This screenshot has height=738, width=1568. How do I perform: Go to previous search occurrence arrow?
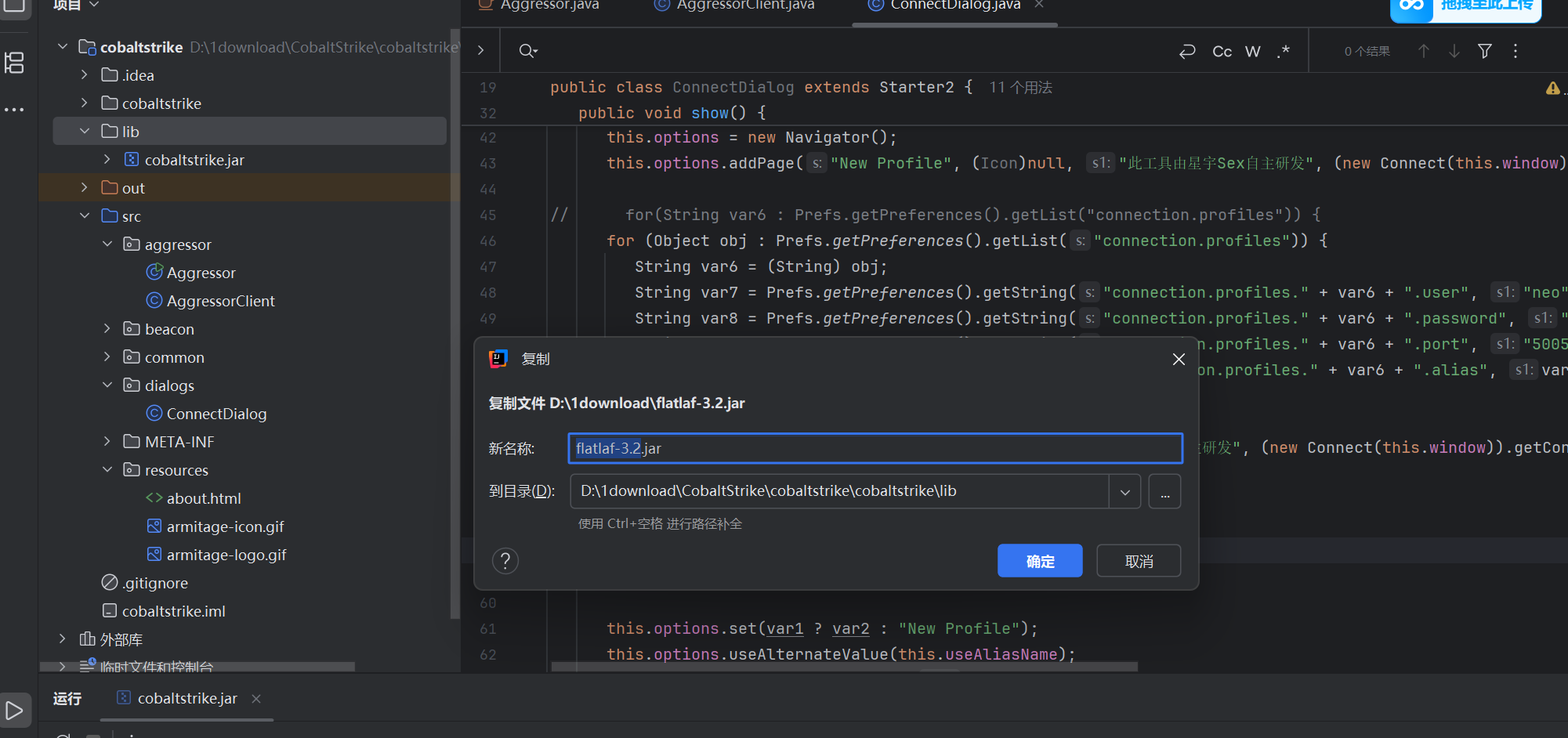(1424, 51)
